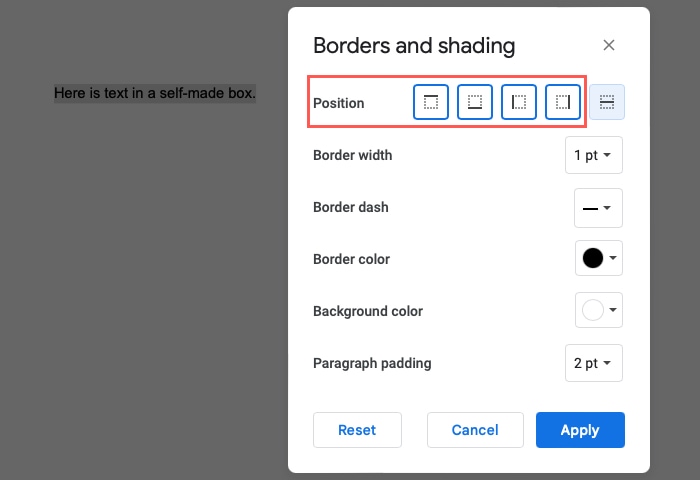Click the Background color label
The image size is (700, 480).
tap(368, 311)
